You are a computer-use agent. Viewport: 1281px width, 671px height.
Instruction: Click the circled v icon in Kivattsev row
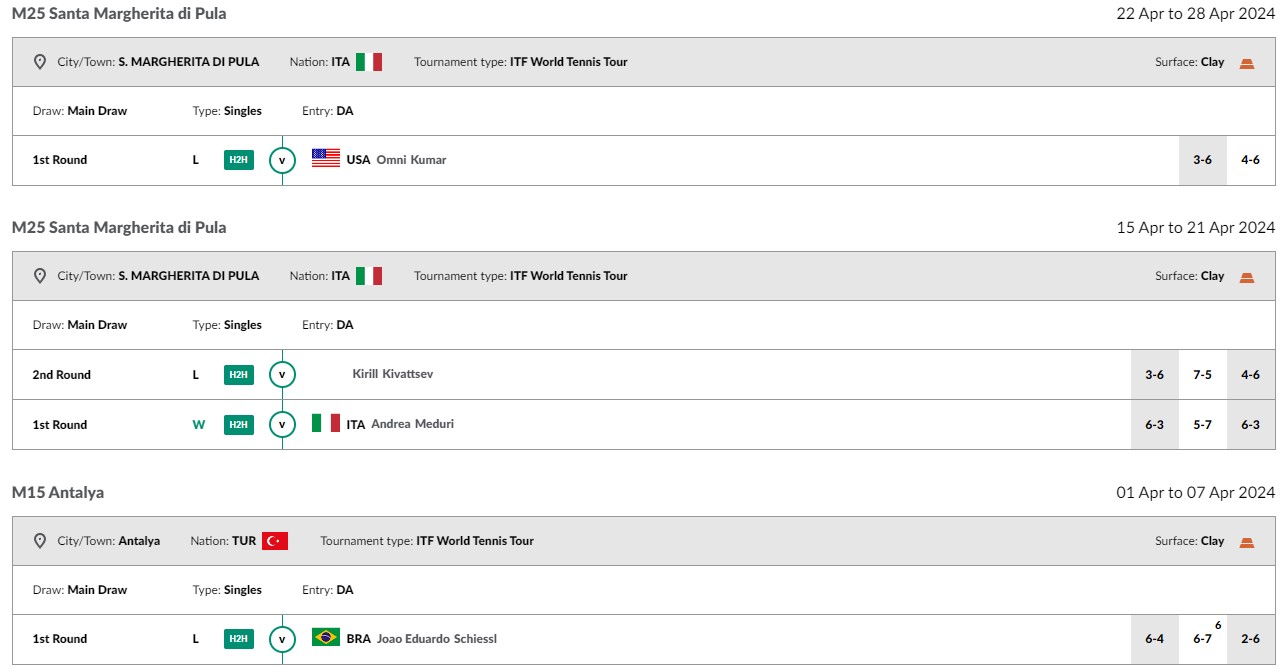click(x=282, y=375)
